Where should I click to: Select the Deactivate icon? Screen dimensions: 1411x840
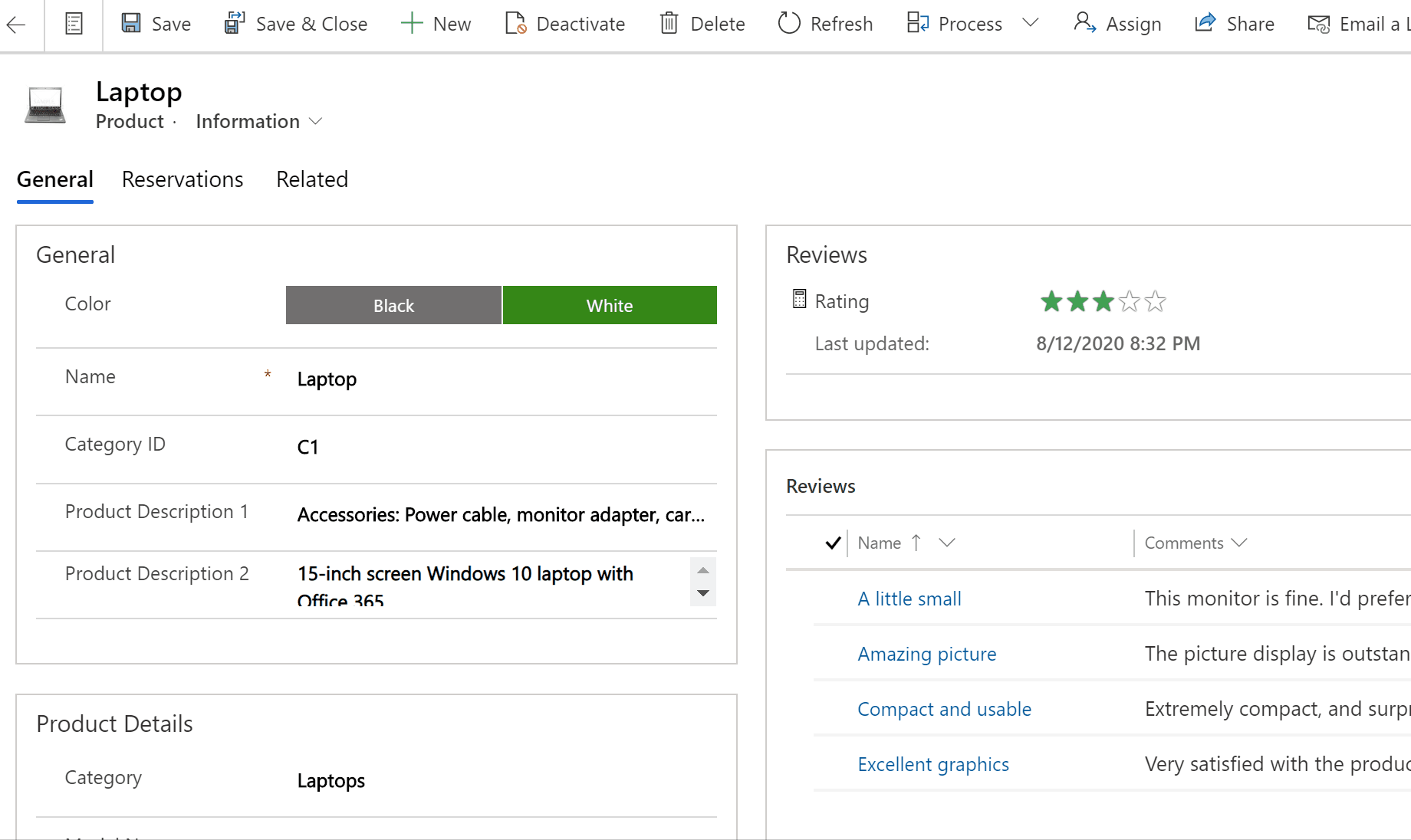tap(515, 23)
